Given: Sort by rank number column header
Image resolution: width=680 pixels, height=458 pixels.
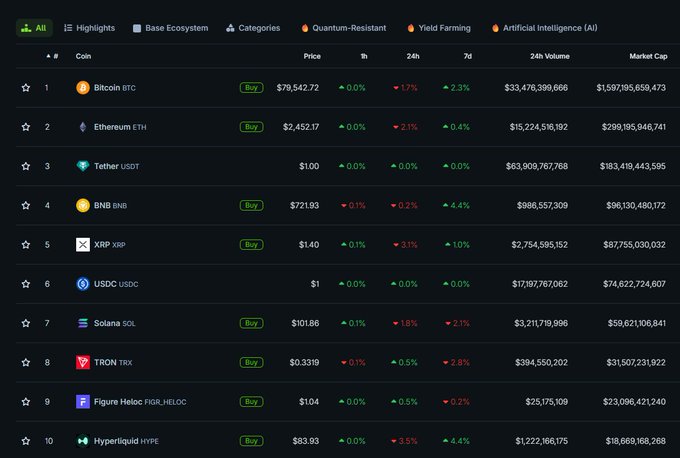Looking at the screenshot, I should tap(52, 56).
